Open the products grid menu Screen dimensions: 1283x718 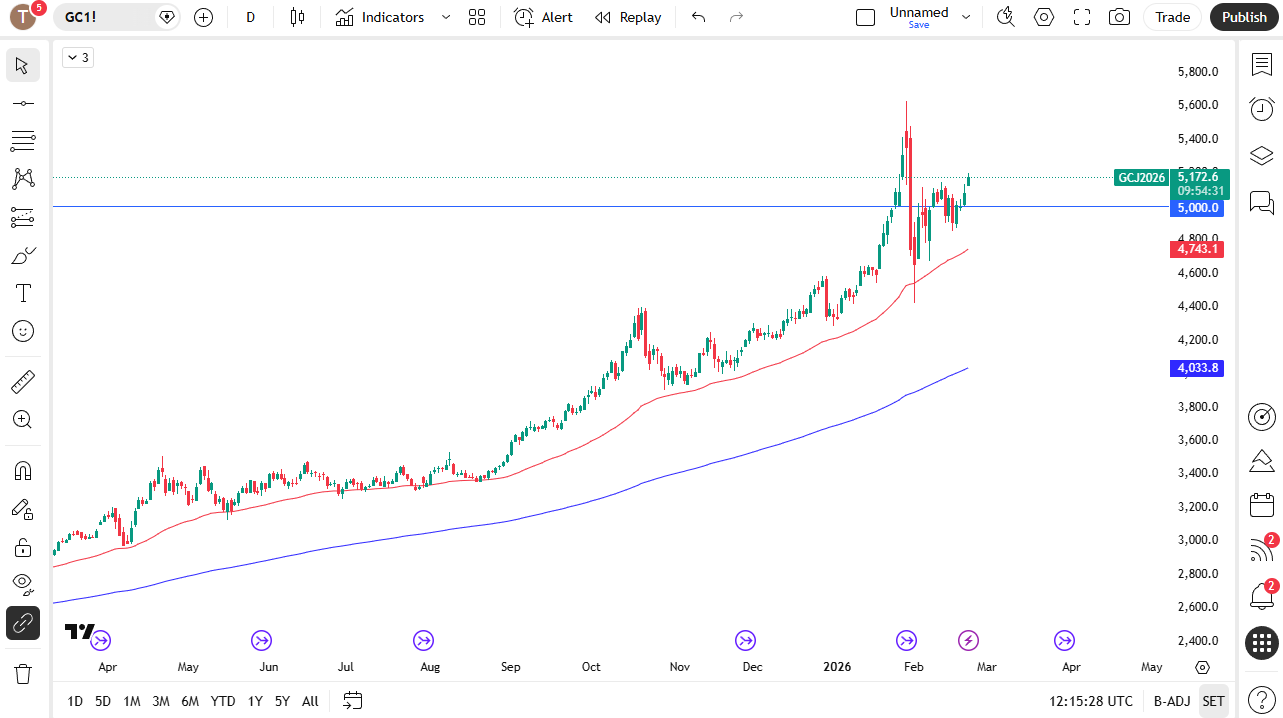click(x=1262, y=643)
